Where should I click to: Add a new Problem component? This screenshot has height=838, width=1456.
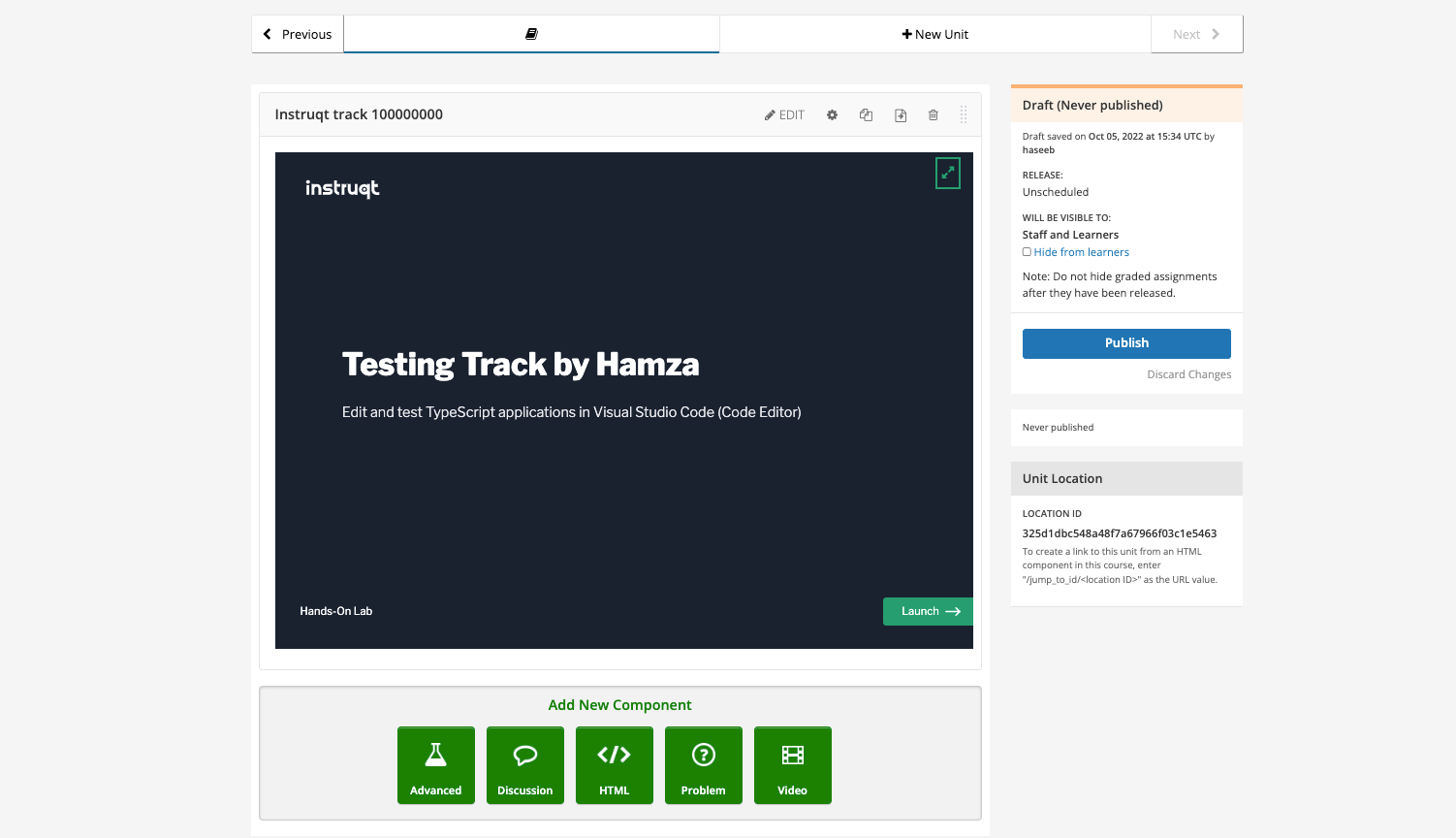[x=703, y=765]
